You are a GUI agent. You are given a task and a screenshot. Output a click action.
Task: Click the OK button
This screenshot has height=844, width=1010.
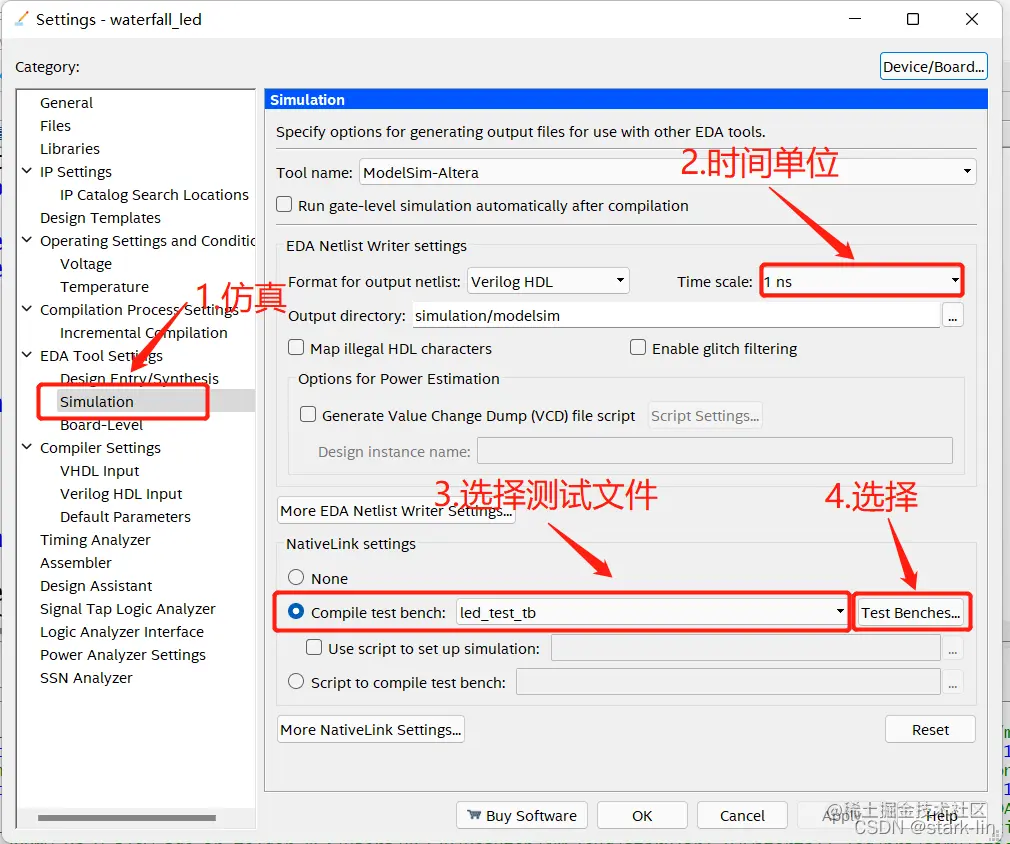point(642,816)
